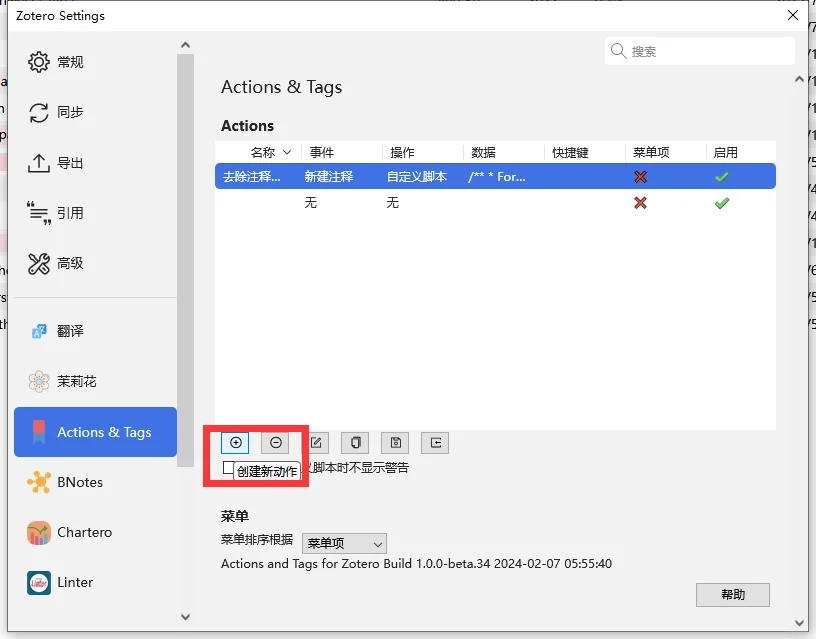Click the 高级 wrench tools icon
Viewport: 816px width, 639px height.
tap(39, 263)
